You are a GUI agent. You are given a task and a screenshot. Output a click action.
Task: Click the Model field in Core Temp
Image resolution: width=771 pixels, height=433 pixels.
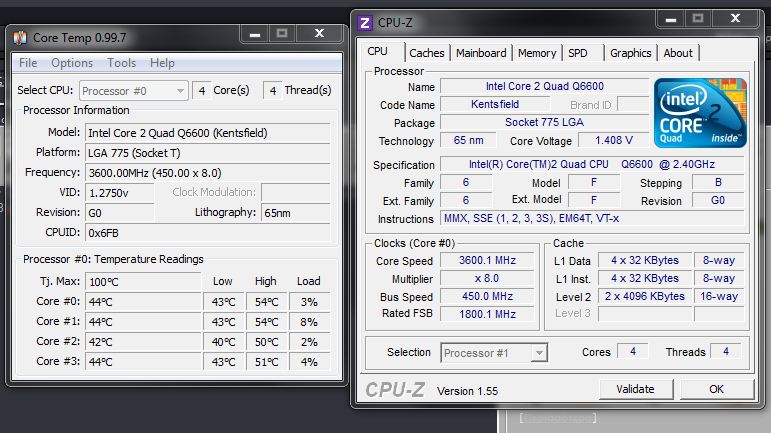(x=208, y=133)
